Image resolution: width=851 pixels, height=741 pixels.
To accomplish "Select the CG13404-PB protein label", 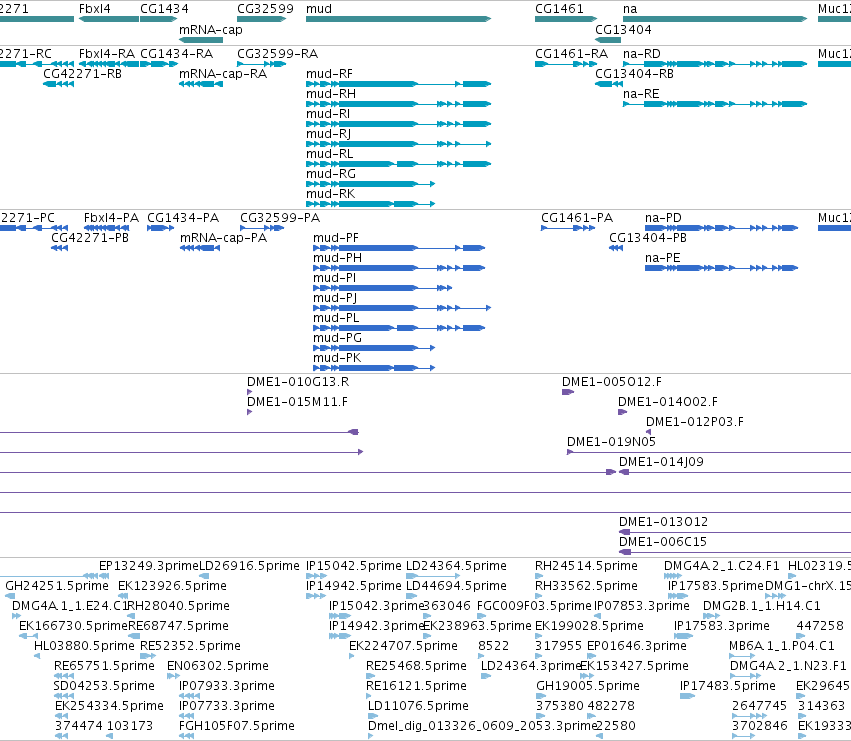I will click(x=647, y=237).
